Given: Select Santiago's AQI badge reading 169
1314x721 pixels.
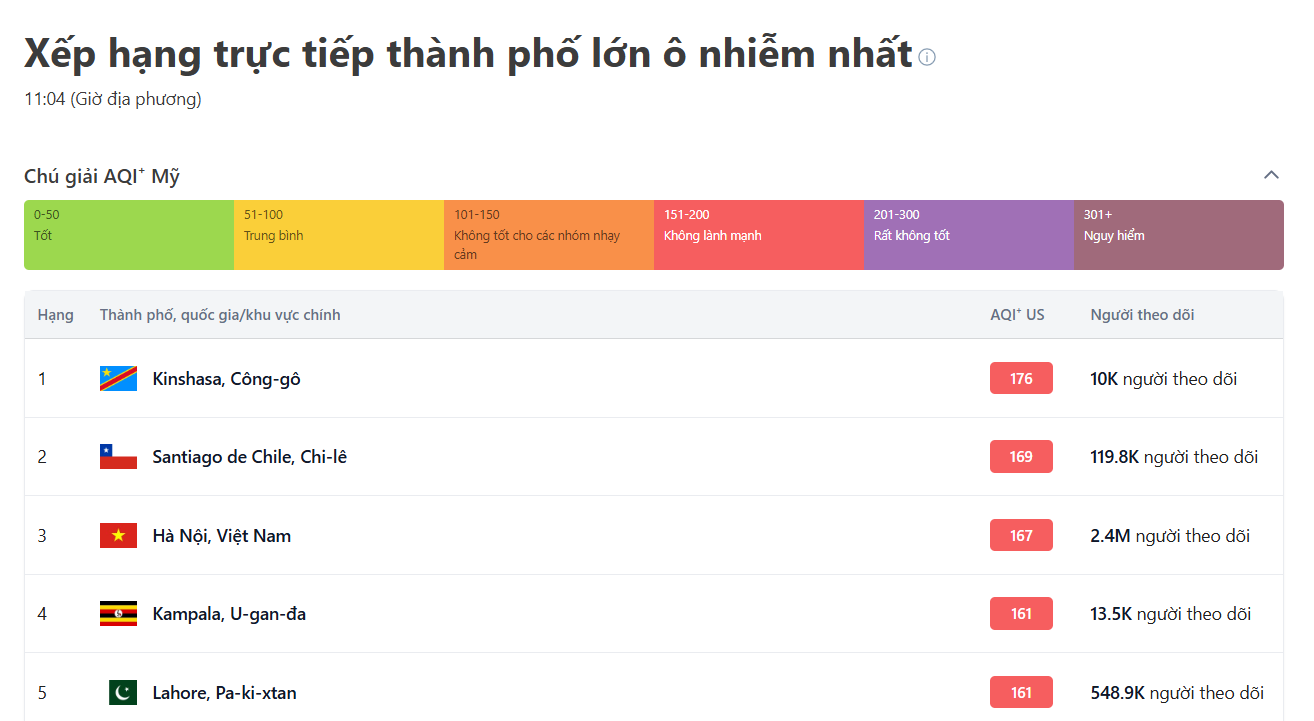Looking at the screenshot, I should (1021, 456).
